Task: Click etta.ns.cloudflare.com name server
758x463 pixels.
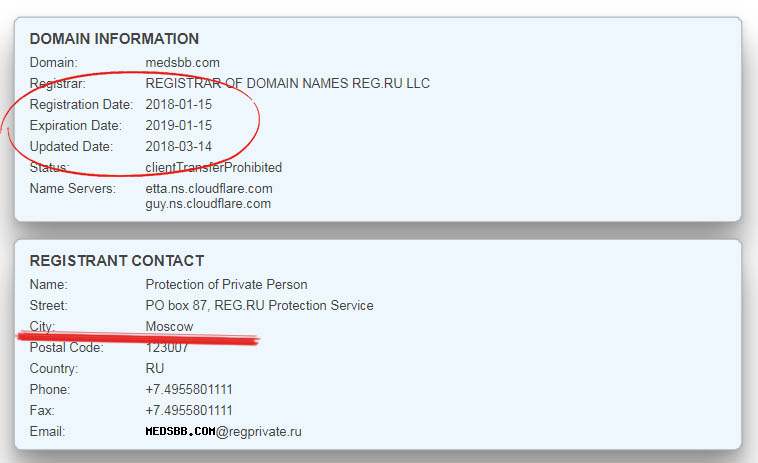Action: point(209,188)
